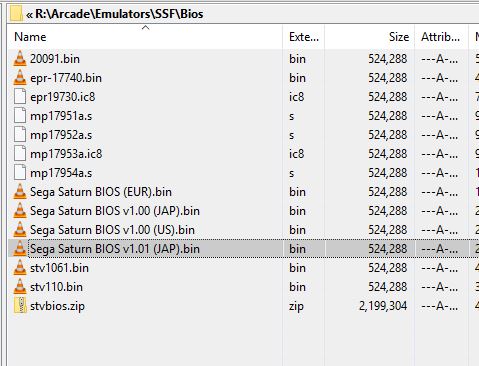The height and width of the screenshot is (366, 479).
Task: Sort files by the Name column header
Action: (30, 37)
